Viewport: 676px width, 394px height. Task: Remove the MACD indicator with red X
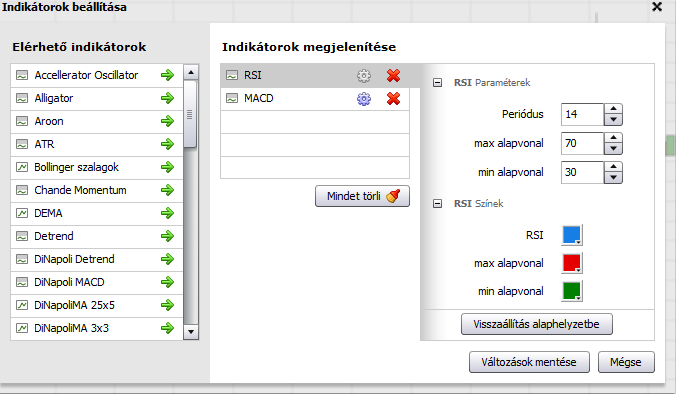tap(393, 99)
